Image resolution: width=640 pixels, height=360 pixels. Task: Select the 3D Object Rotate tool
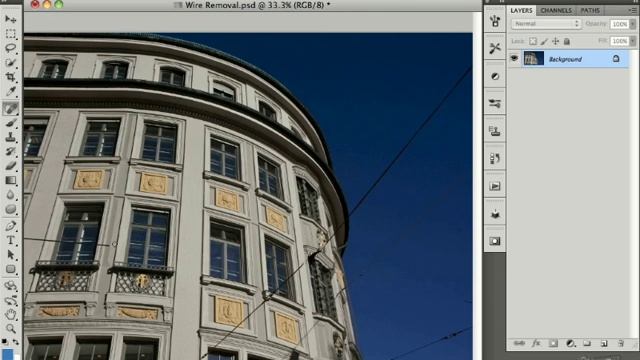point(11,285)
